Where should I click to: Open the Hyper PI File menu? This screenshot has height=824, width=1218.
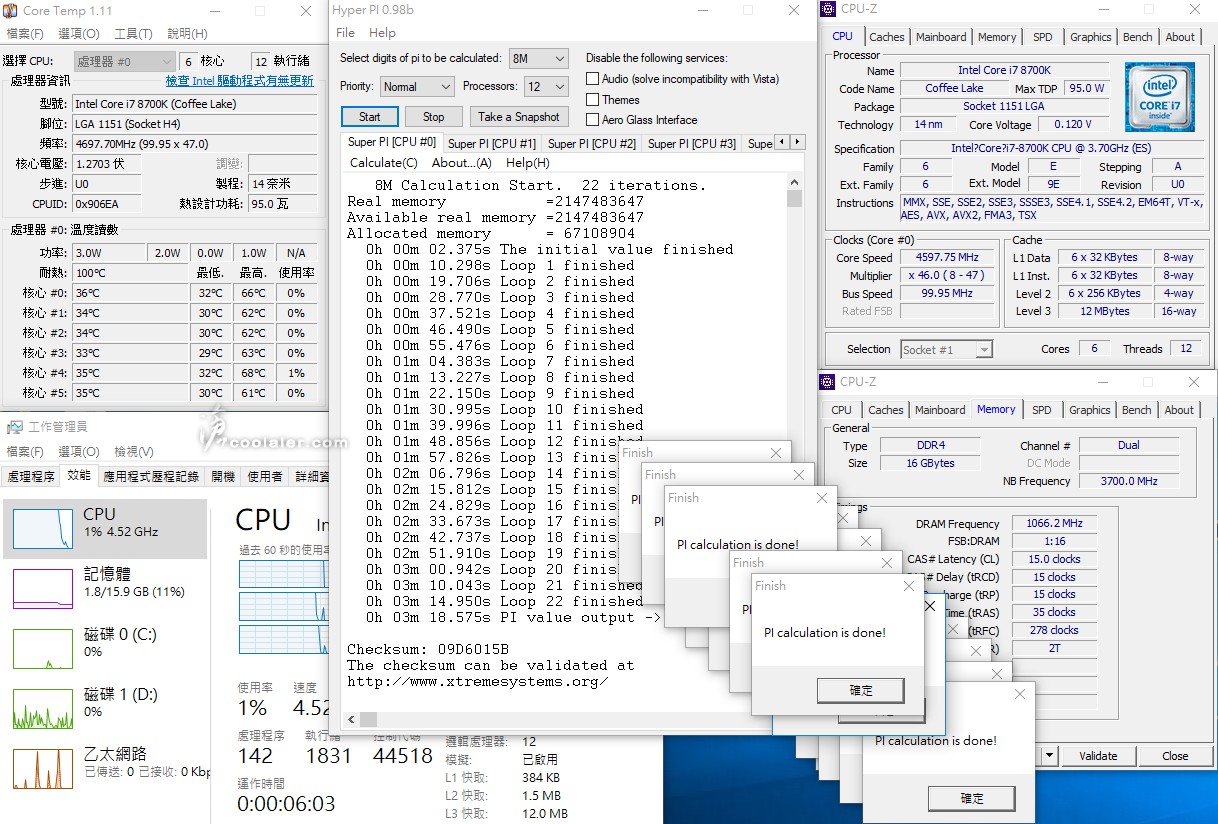(345, 33)
